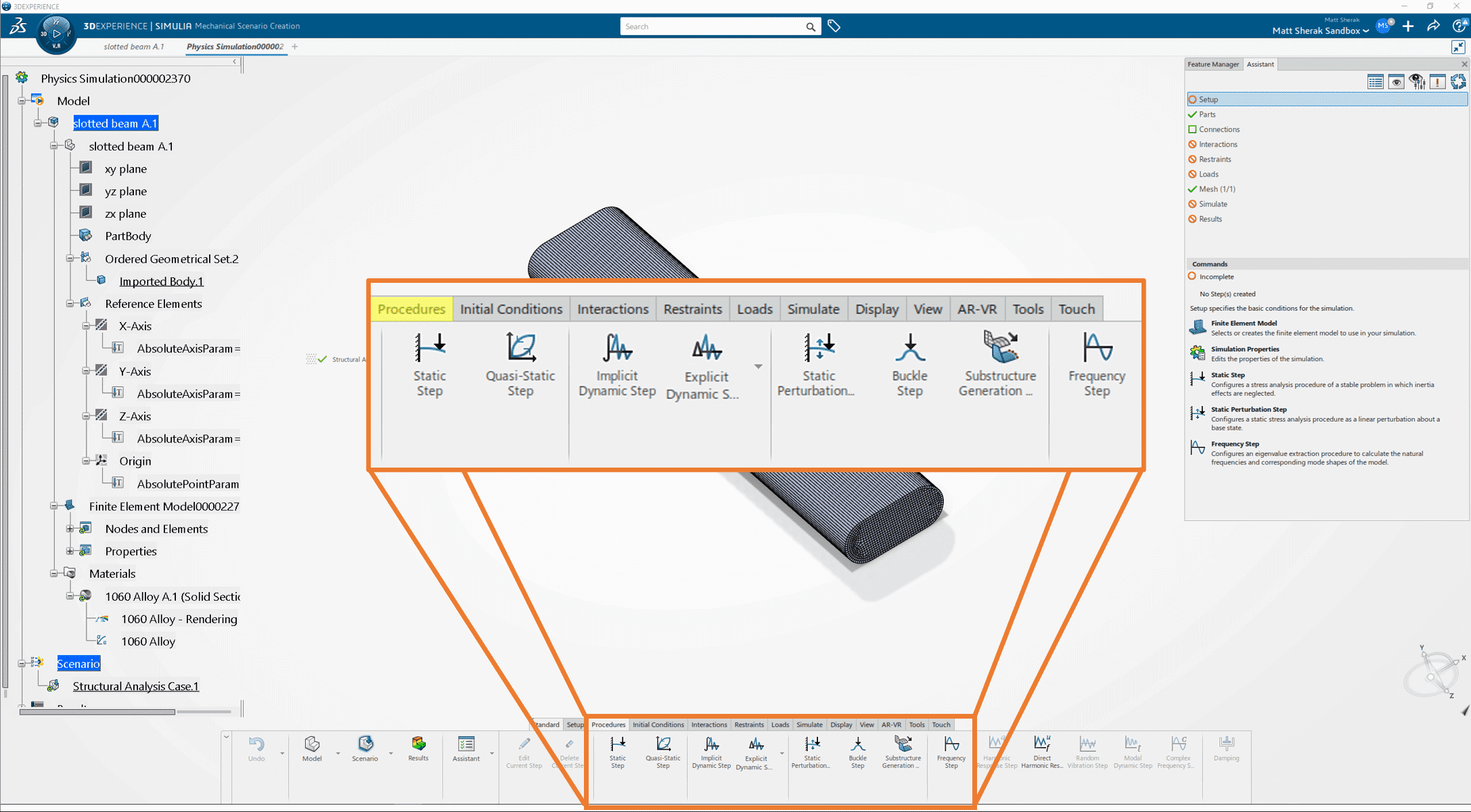
Task: Collapse the Materials tree node
Action: tap(53, 574)
